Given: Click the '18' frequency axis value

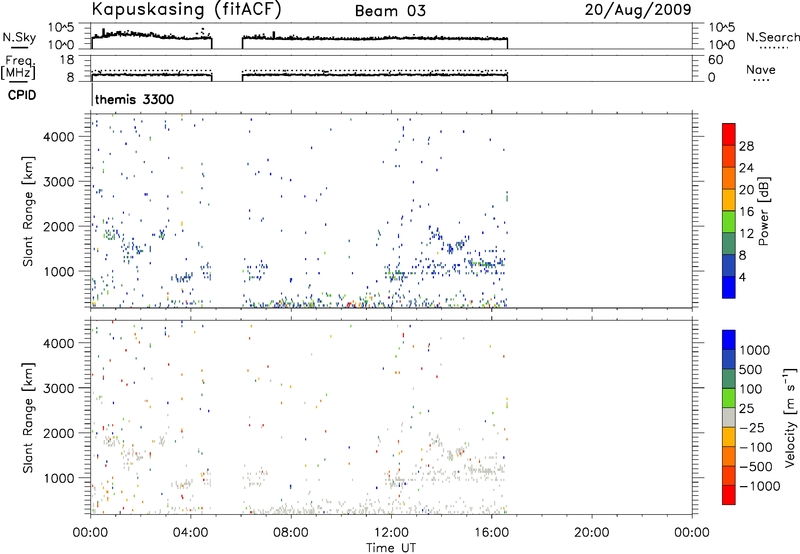Looking at the screenshot, I should coord(67,60).
